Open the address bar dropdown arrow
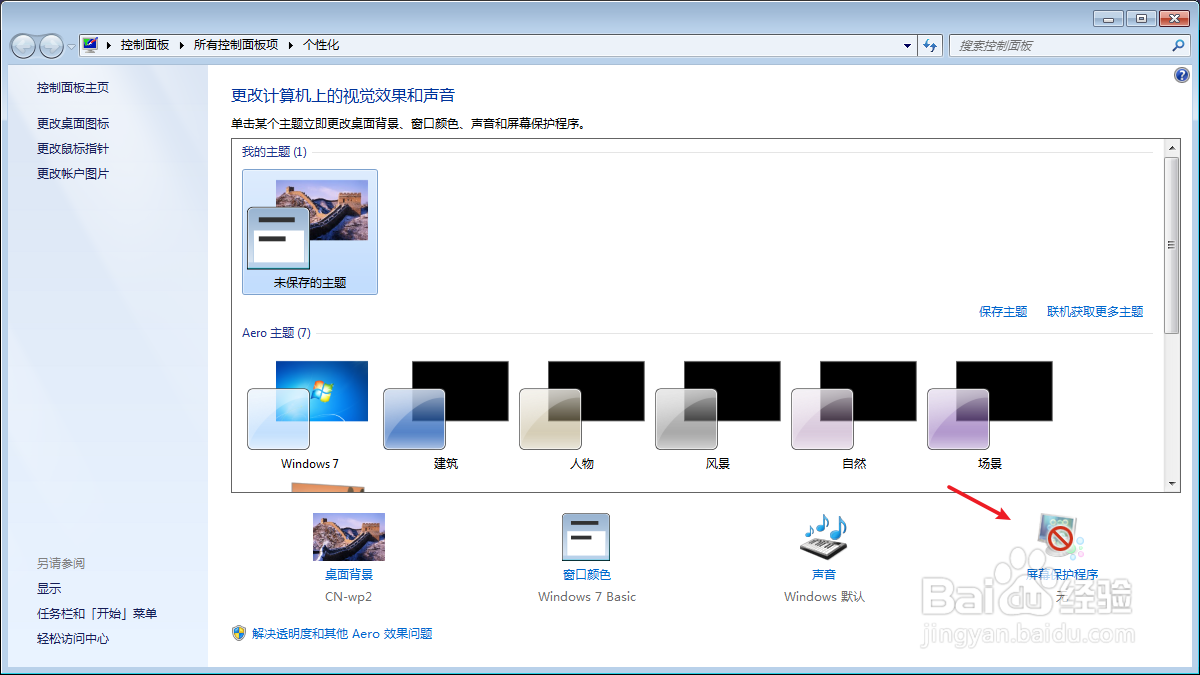The width and height of the screenshot is (1200, 675). pos(907,44)
